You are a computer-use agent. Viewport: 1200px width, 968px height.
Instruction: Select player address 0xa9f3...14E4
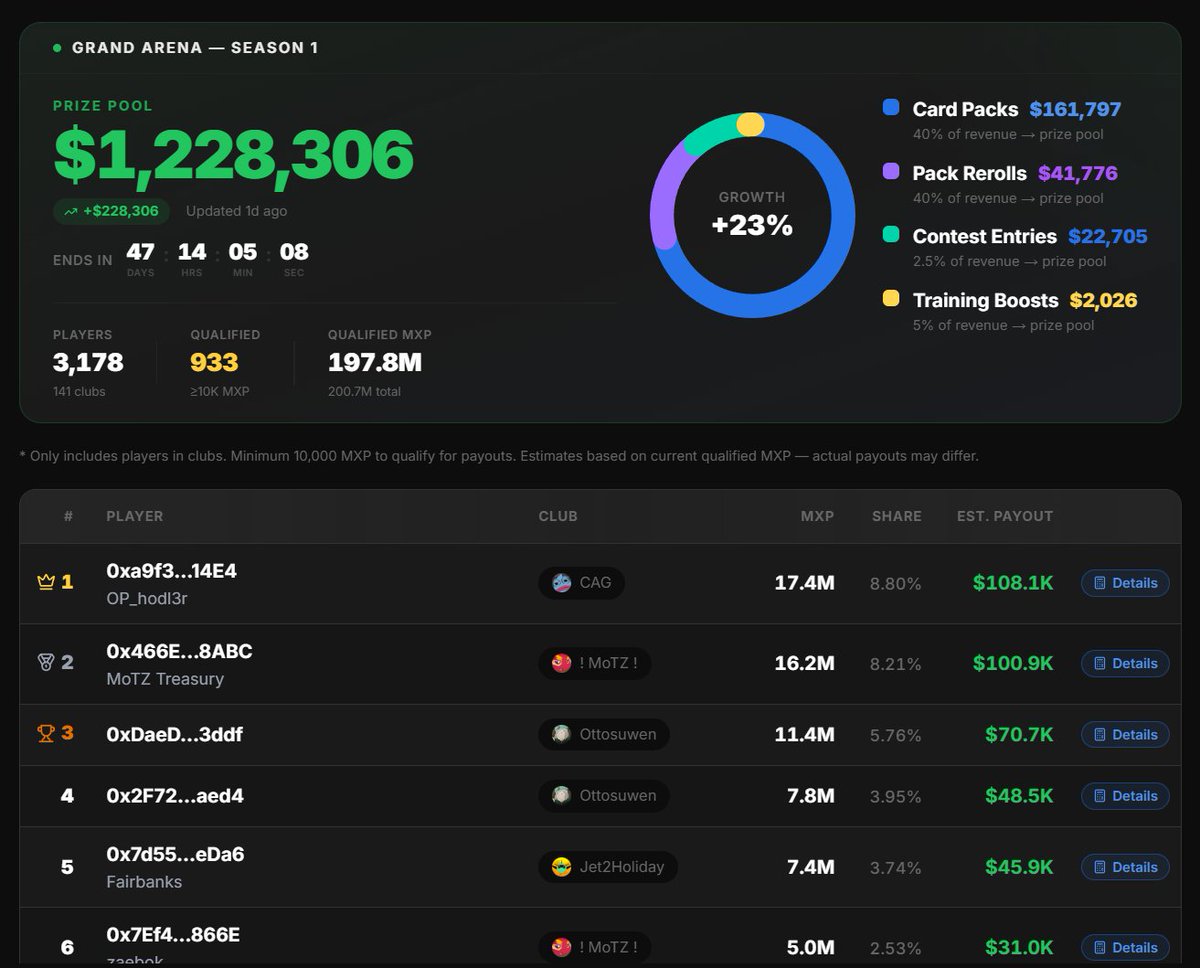coord(172,571)
